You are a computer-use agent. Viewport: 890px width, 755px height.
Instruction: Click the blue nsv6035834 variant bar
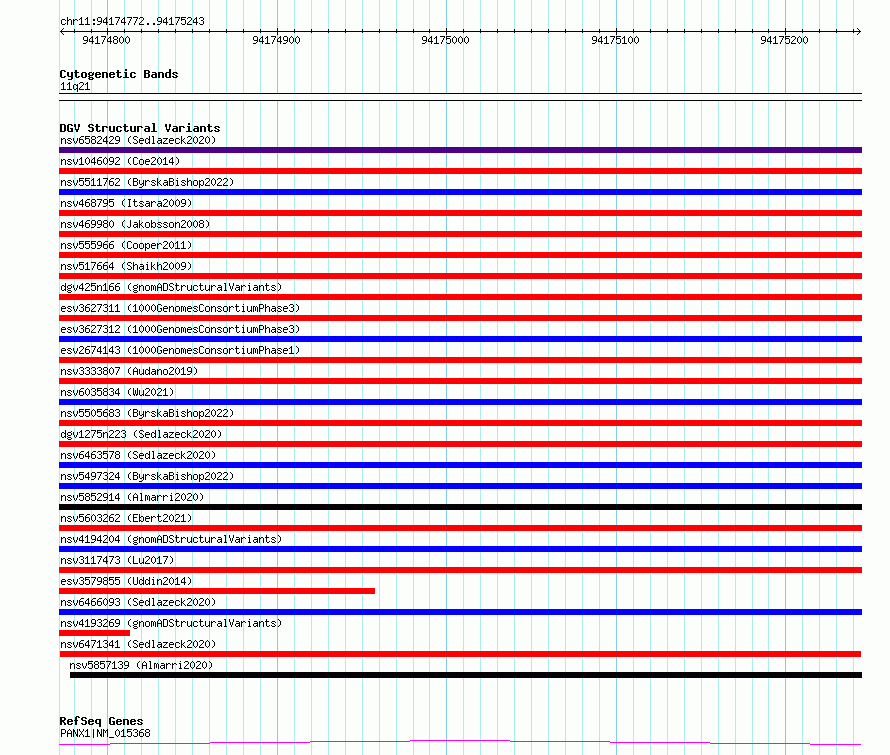click(x=460, y=402)
